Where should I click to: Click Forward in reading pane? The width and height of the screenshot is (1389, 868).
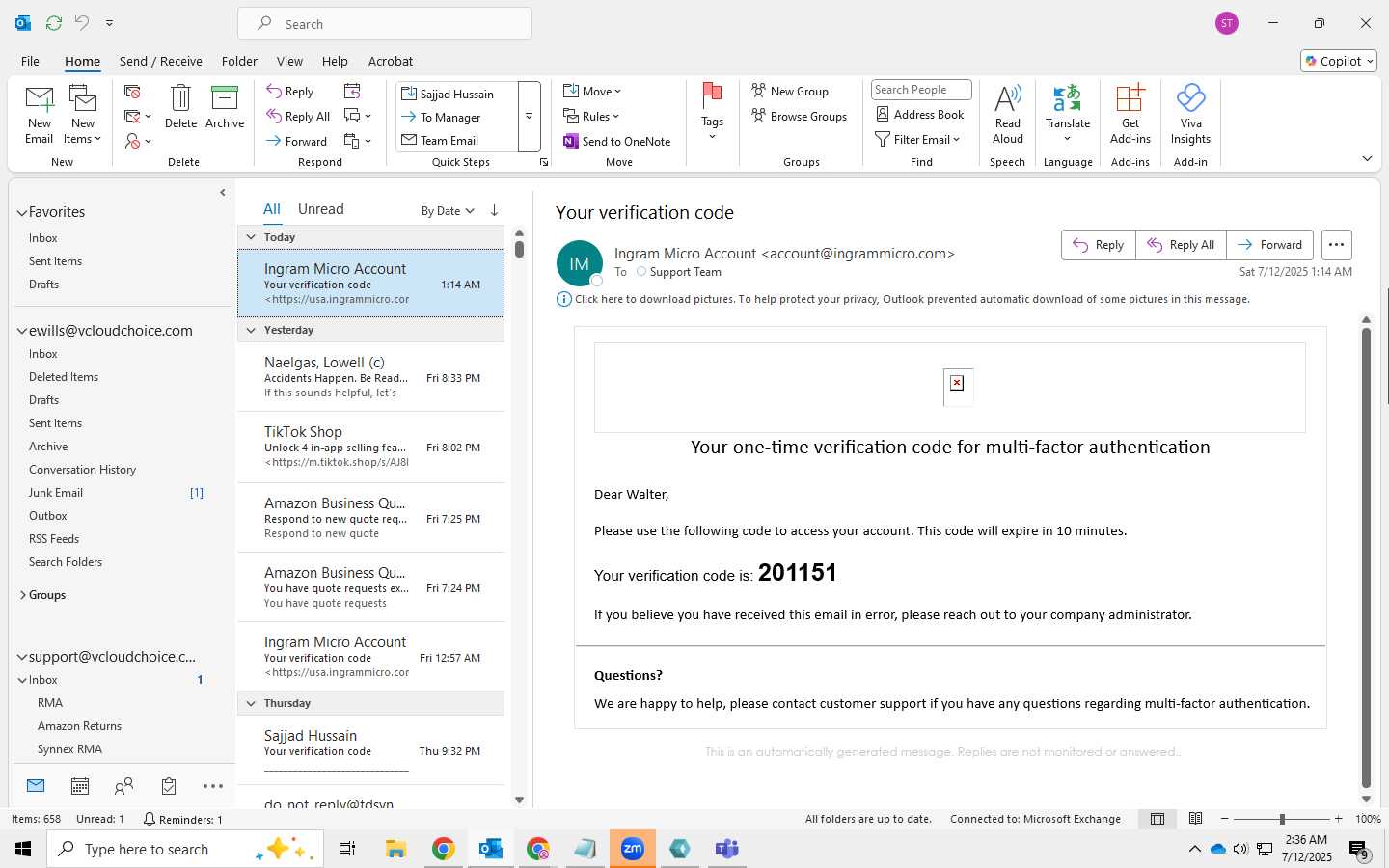click(1269, 245)
